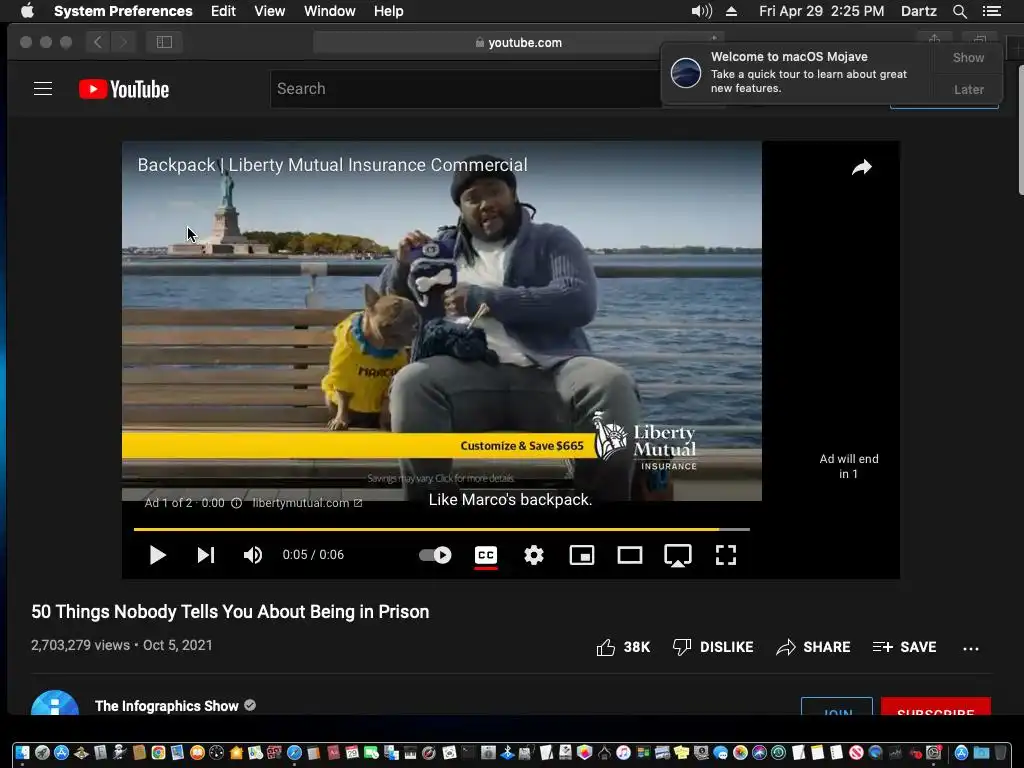
Task: Enter full screen mode
Action: click(x=726, y=555)
